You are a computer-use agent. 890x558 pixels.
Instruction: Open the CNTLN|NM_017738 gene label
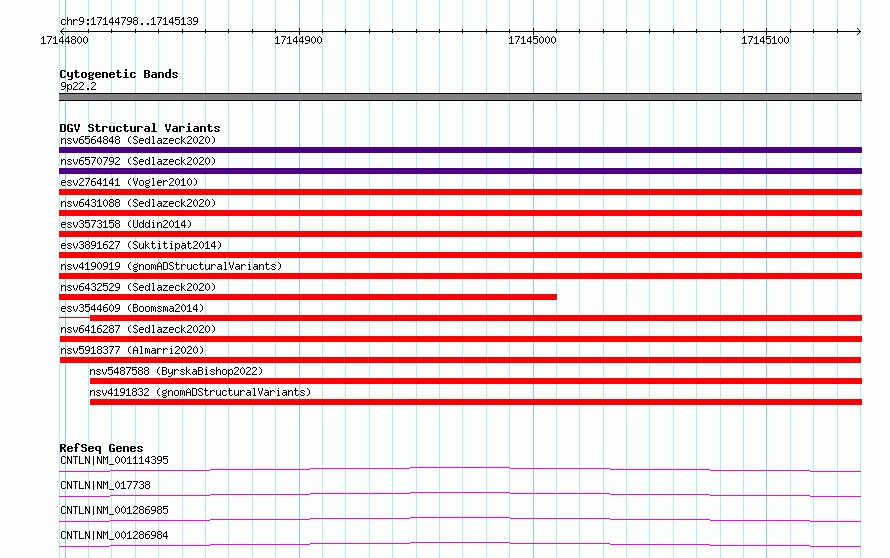tap(105, 485)
